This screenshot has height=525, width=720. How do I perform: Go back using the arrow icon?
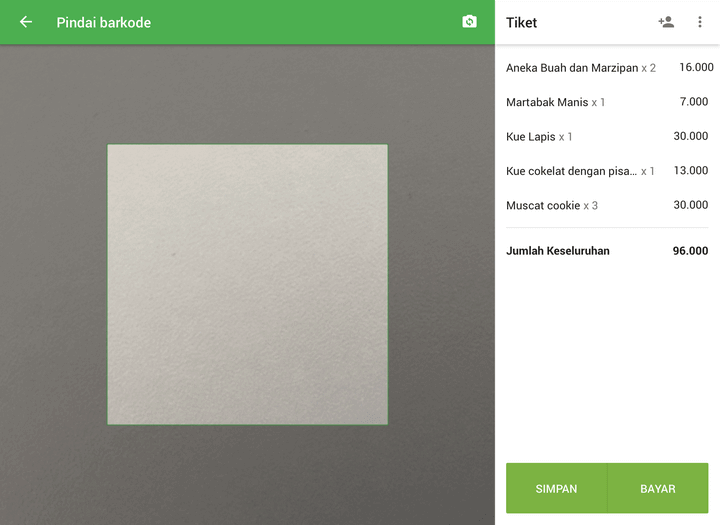coord(26,22)
